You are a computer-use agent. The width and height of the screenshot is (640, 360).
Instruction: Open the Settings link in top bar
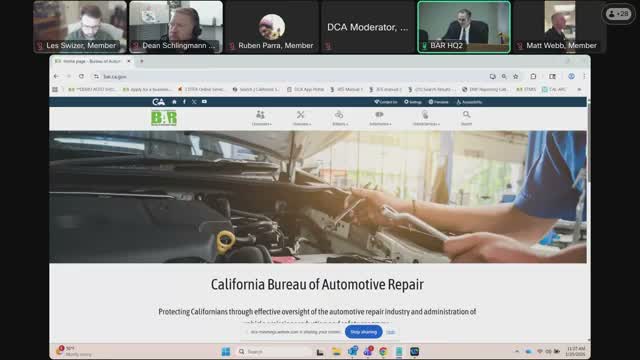(413, 102)
